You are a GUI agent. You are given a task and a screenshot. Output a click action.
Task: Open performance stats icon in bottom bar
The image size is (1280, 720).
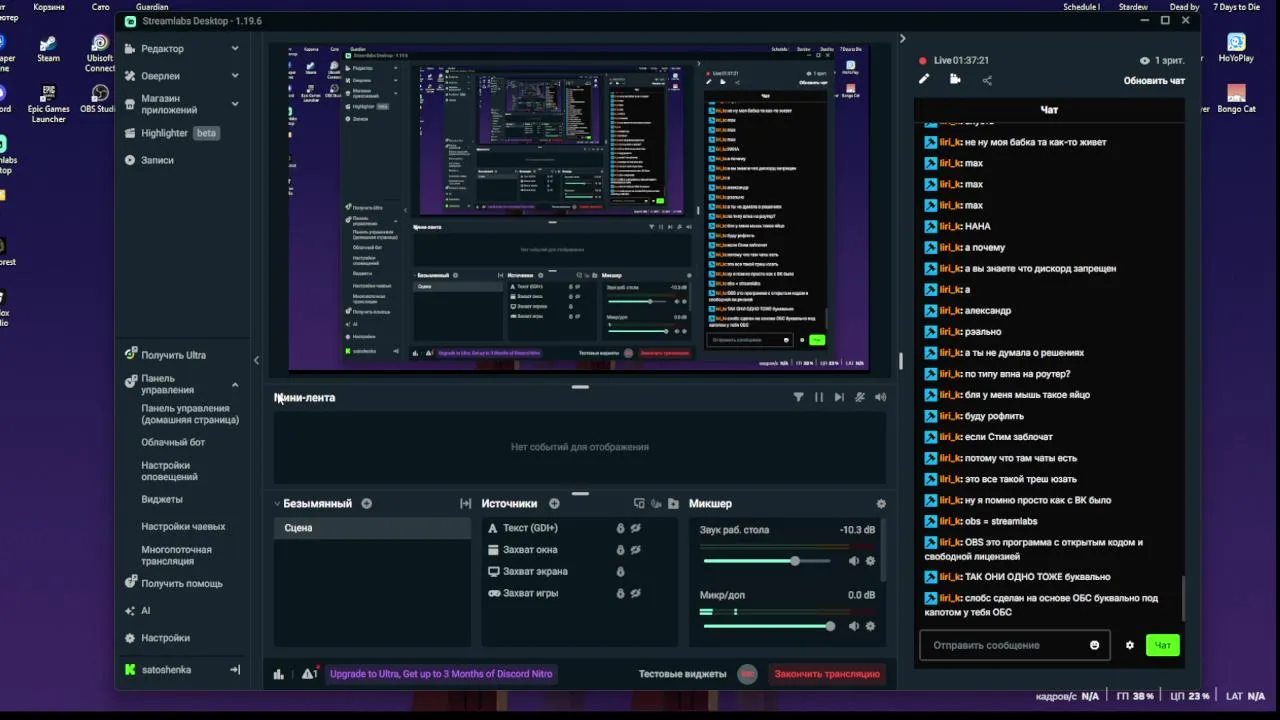[x=278, y=674]
